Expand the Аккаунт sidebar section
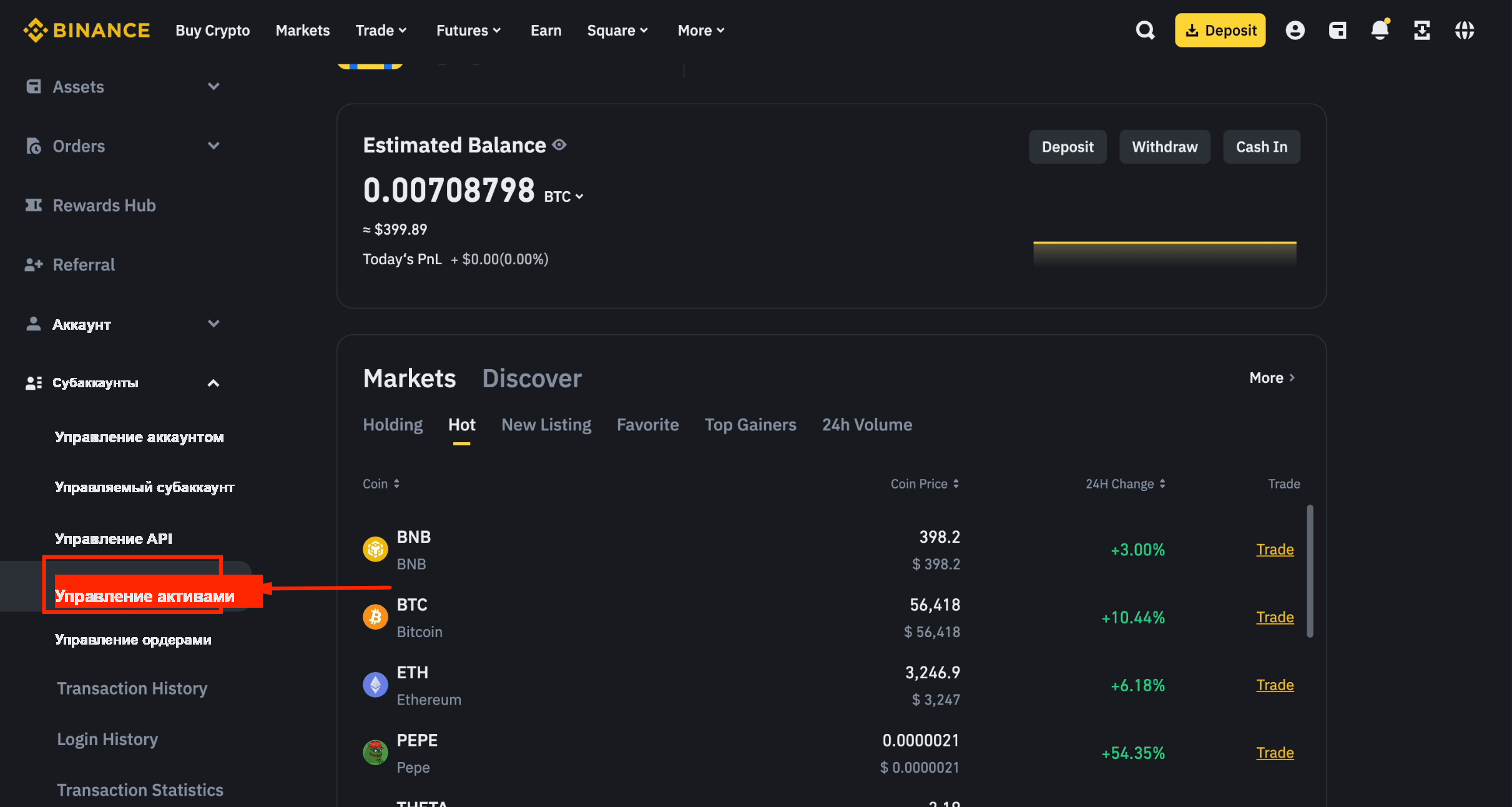The height and width of the screenshot is (807, 1512). point(214,324)
